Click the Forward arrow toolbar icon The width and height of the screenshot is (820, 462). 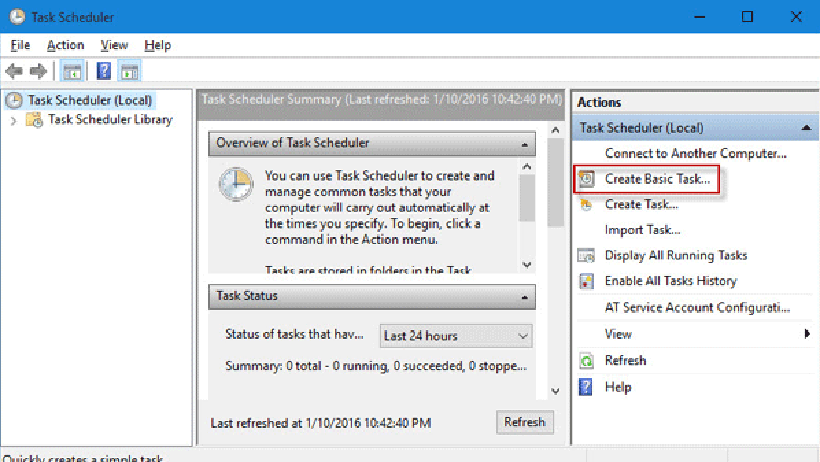tap(38, 71)
